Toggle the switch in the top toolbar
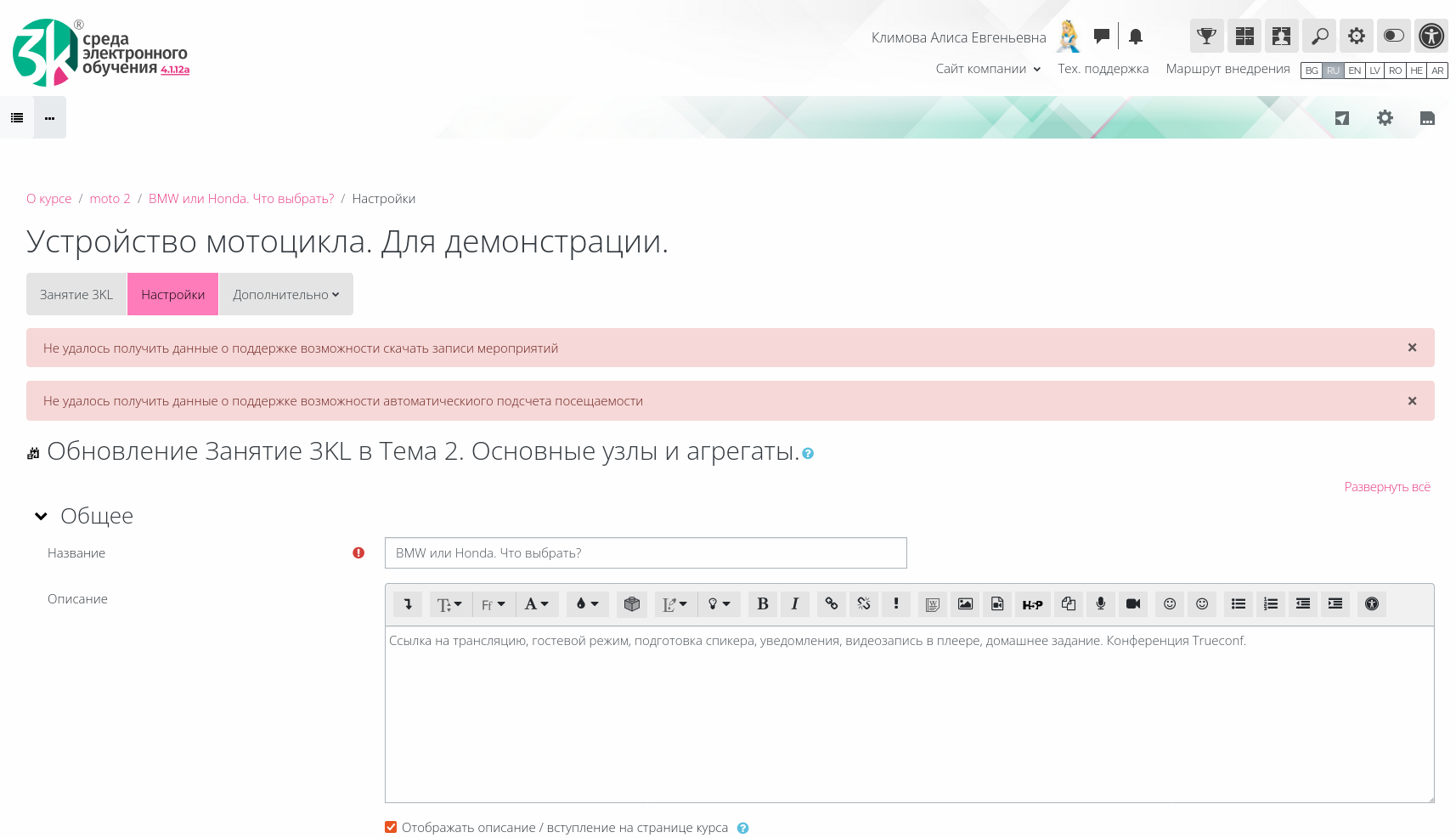 1393,36
